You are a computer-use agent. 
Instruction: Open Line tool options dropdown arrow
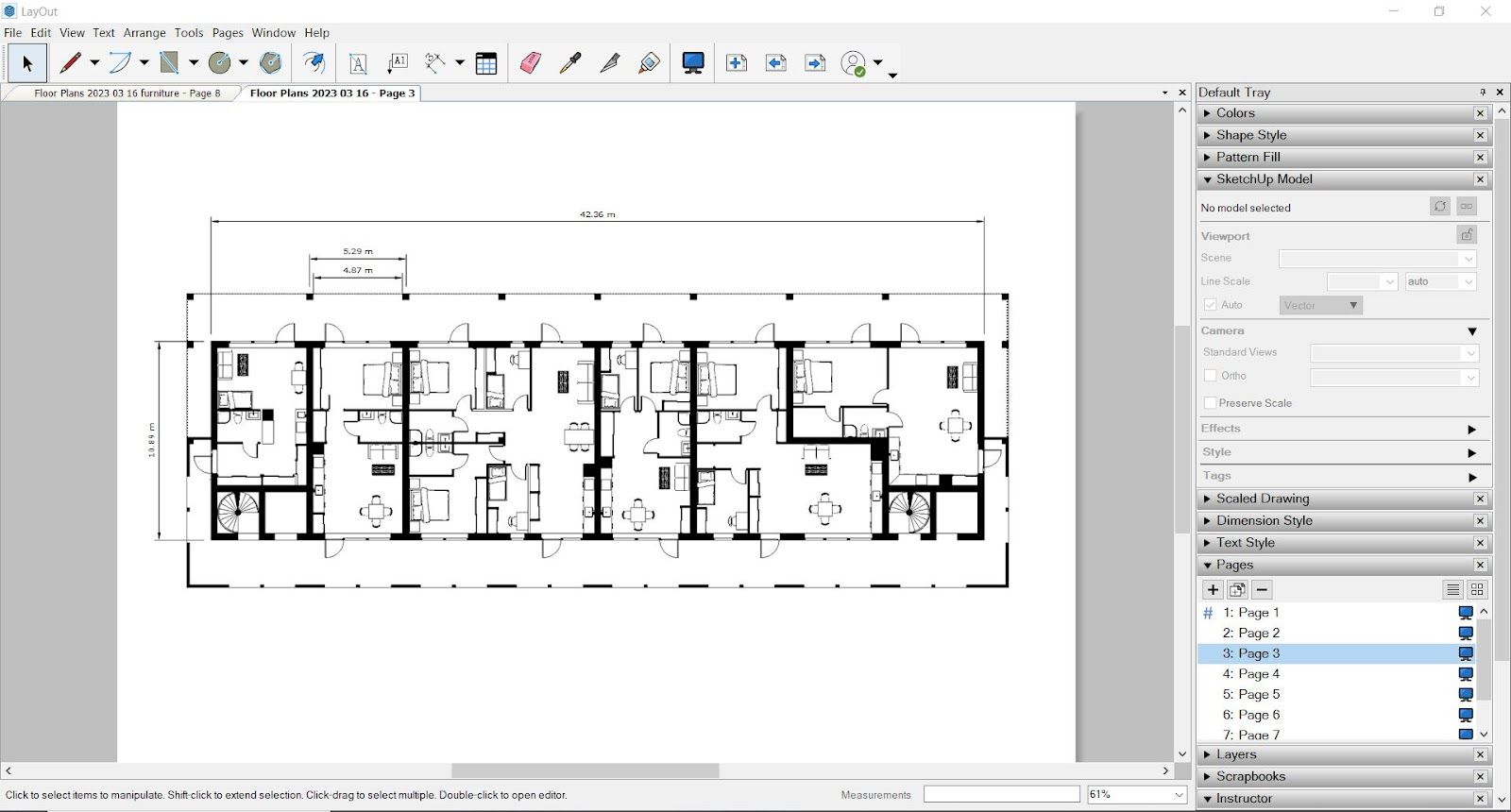pos(94,63)
